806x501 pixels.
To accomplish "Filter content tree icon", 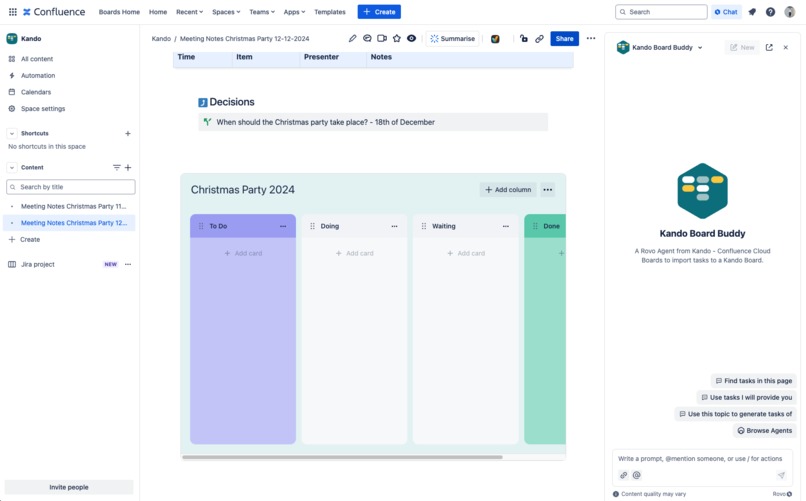I will (117, 168).
